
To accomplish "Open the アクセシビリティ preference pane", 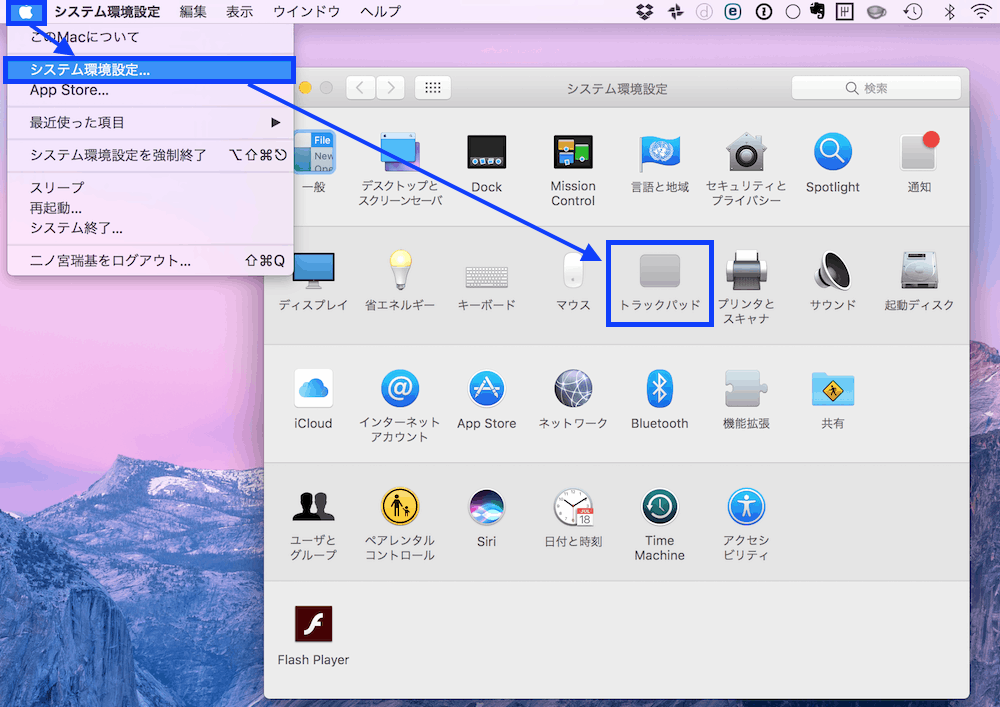I will pos(746,524).
